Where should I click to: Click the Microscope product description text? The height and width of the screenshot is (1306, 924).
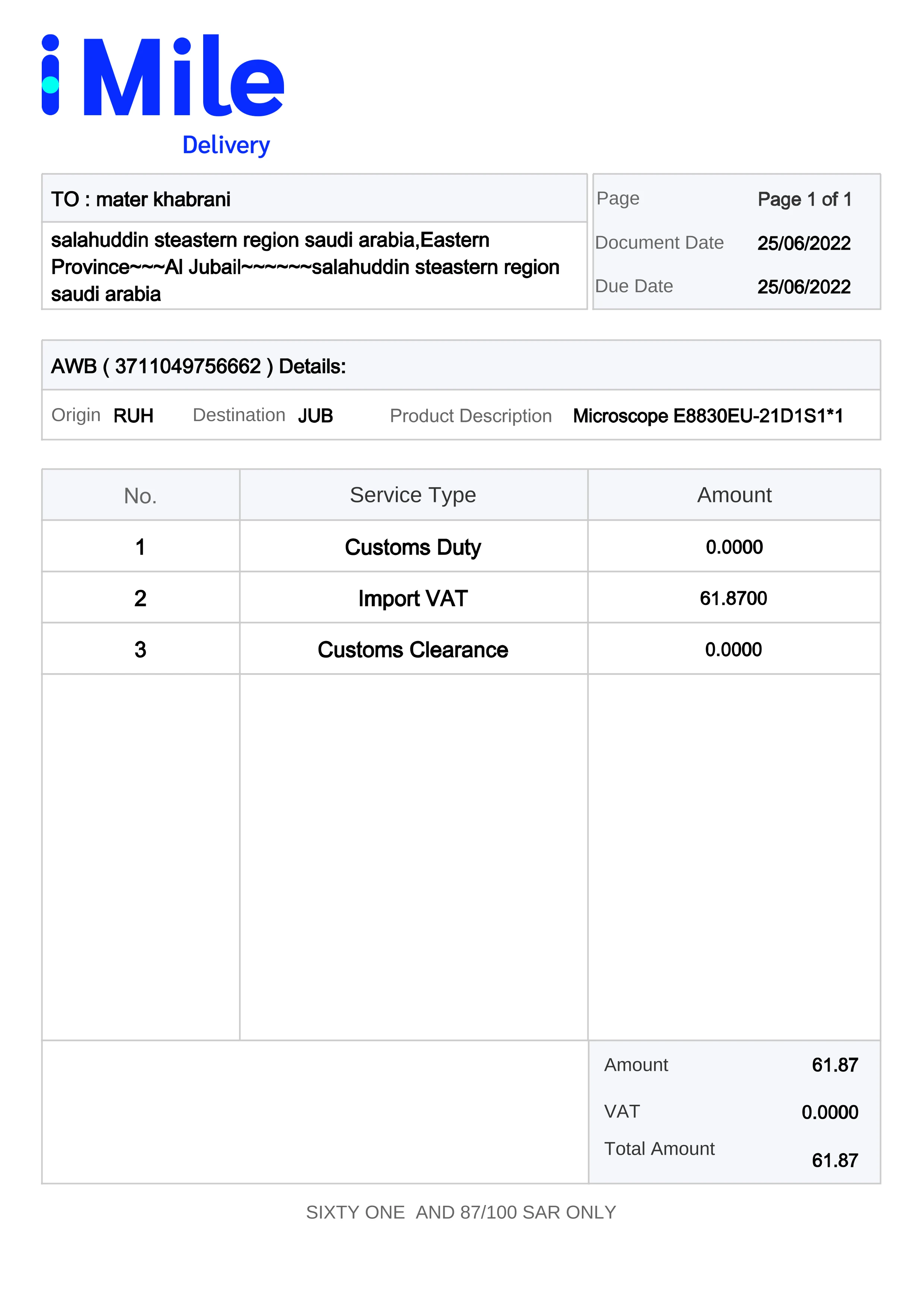[707, 416]
